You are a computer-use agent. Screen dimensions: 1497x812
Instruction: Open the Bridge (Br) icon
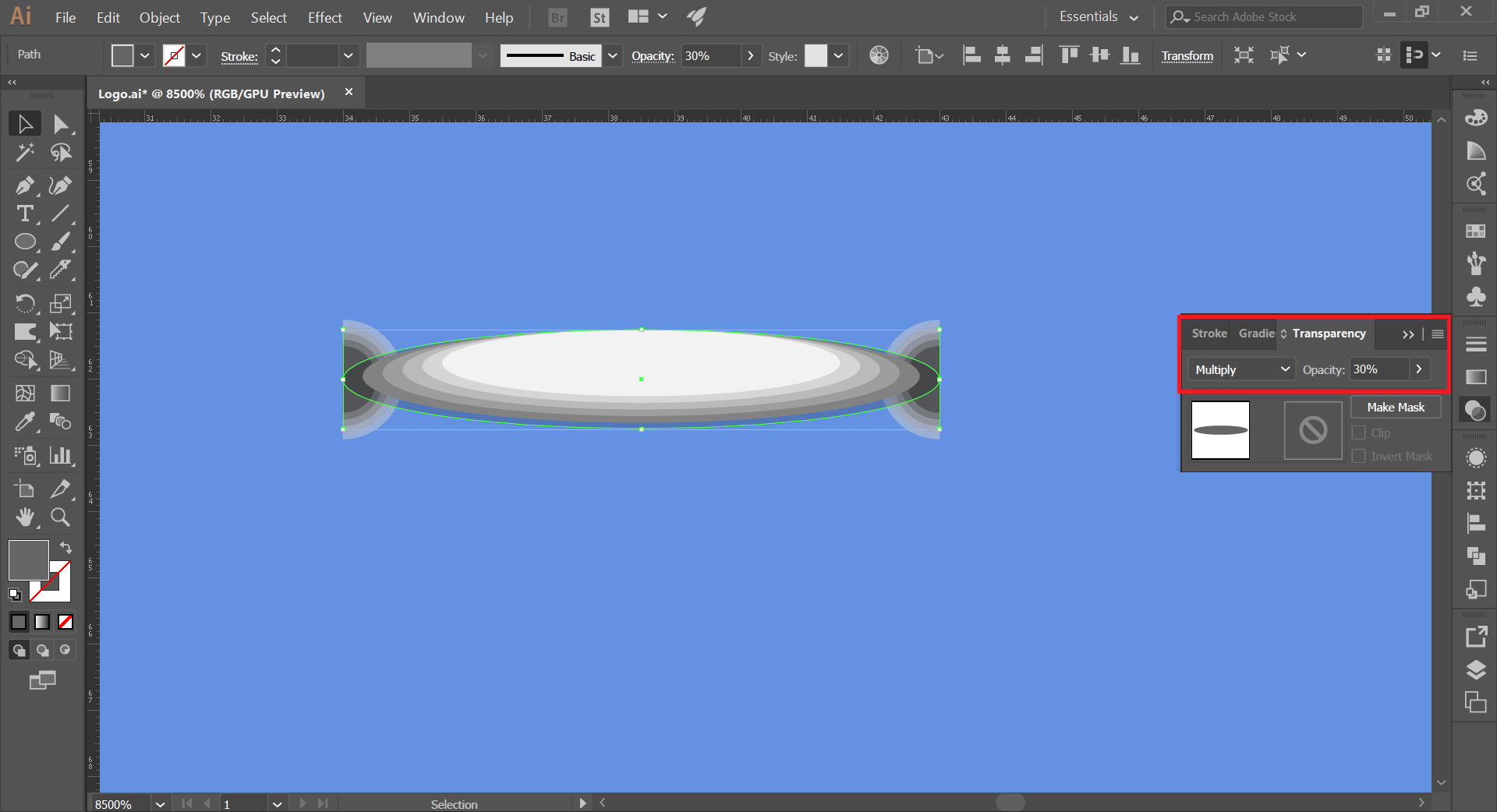point(557,17)
